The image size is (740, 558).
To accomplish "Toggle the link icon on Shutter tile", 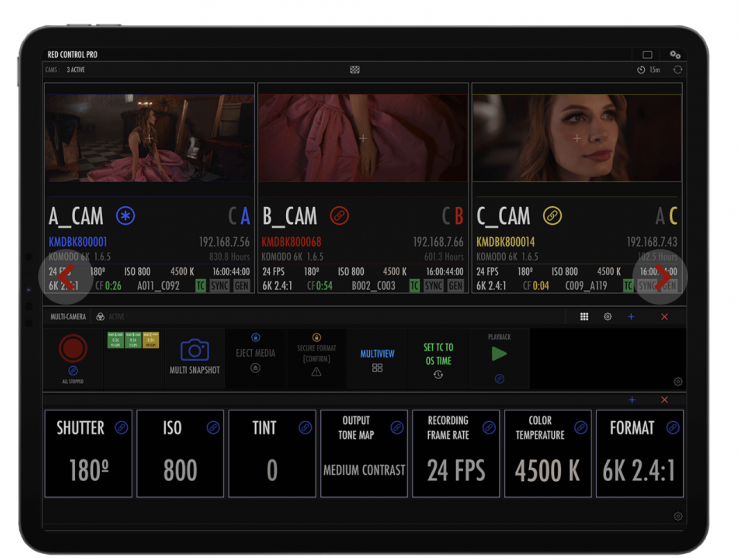I will tap(121, 427).
